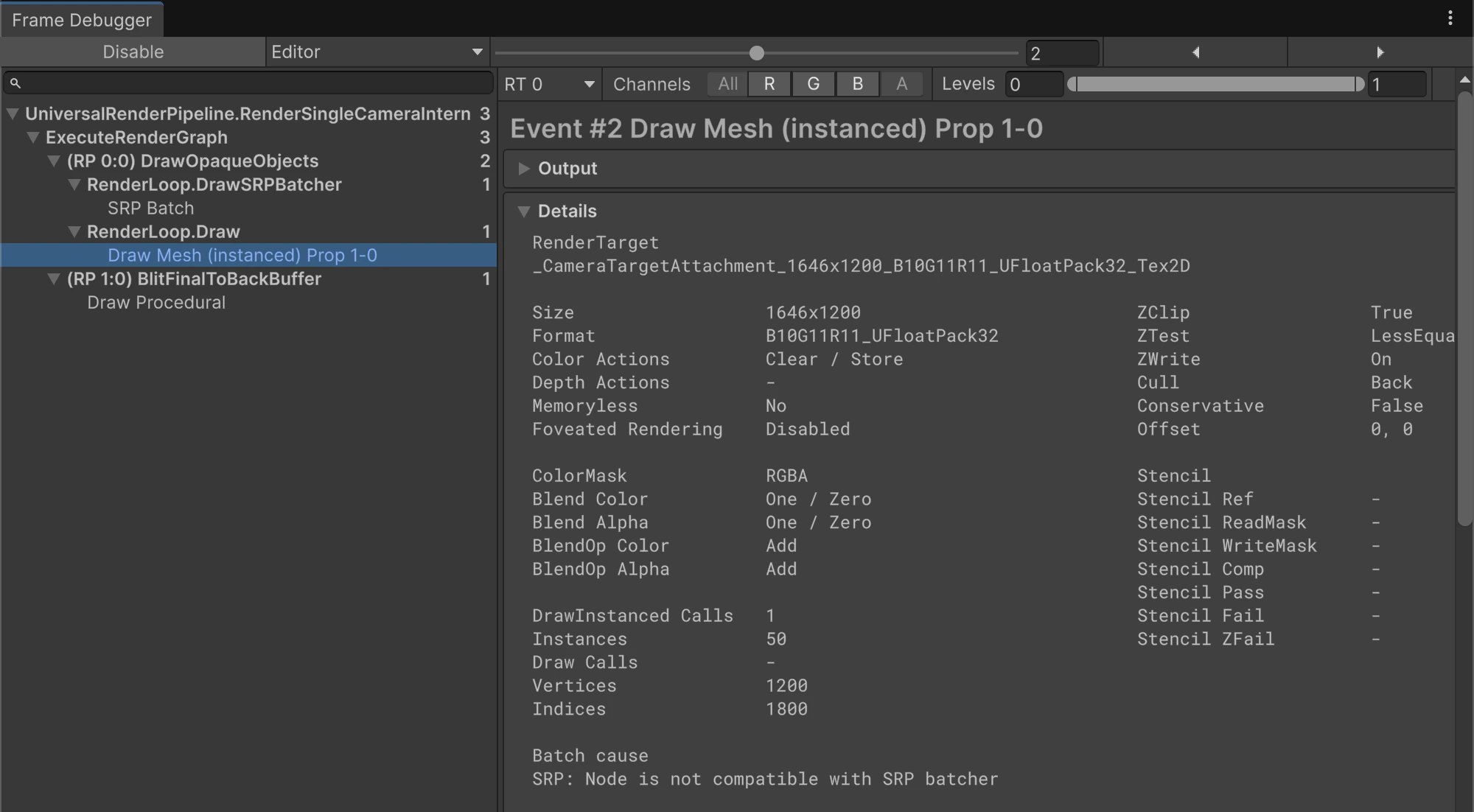Open the RT 0 render target dropdown
Image resolution: width=1474 pixels, height=812 pixels.
tap(550, 84)
